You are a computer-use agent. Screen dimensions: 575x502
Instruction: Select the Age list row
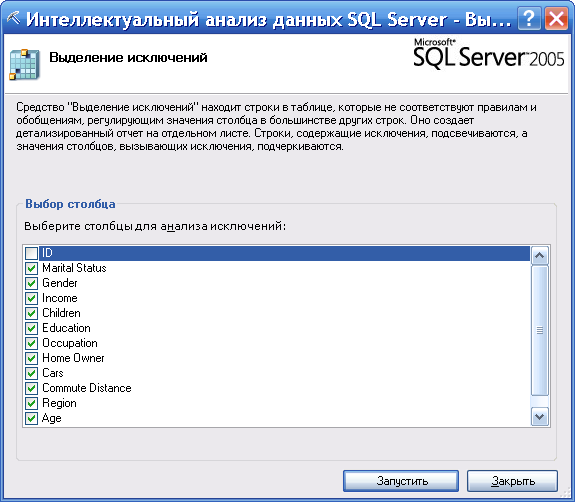pyautogui.click(x=277, y=418)
